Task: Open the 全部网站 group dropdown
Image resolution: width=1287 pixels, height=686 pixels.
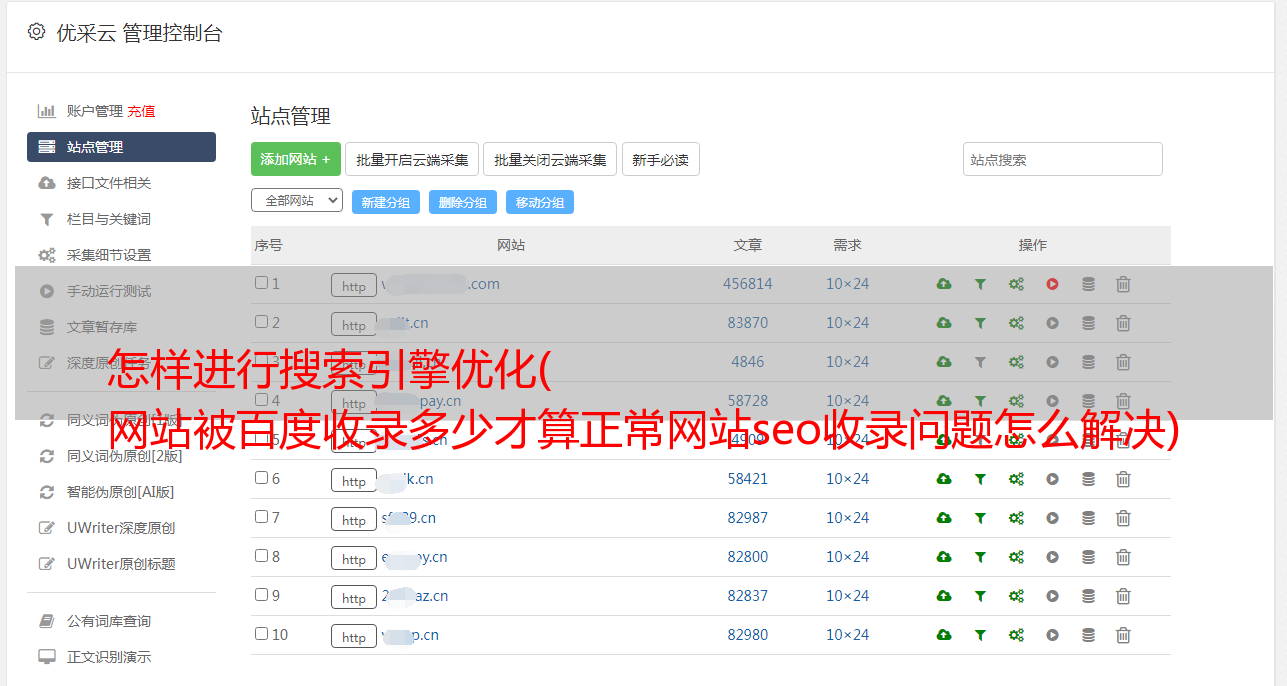Action: pyautogui.click(x=296, y=201)
